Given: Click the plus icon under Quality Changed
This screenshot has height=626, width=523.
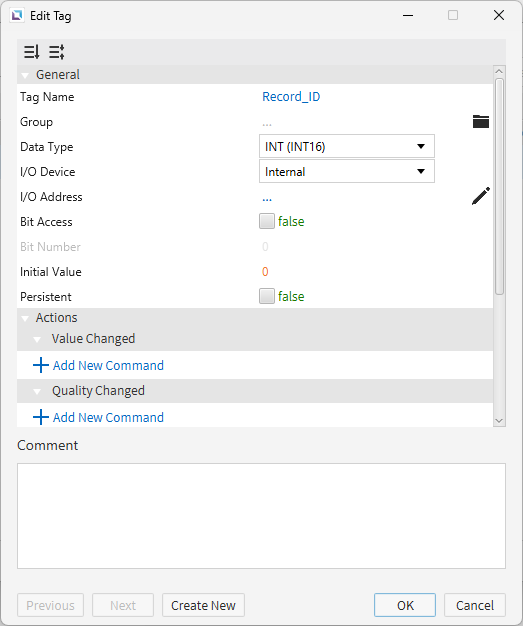Looking at the screenshot, I should click(41, 417).
